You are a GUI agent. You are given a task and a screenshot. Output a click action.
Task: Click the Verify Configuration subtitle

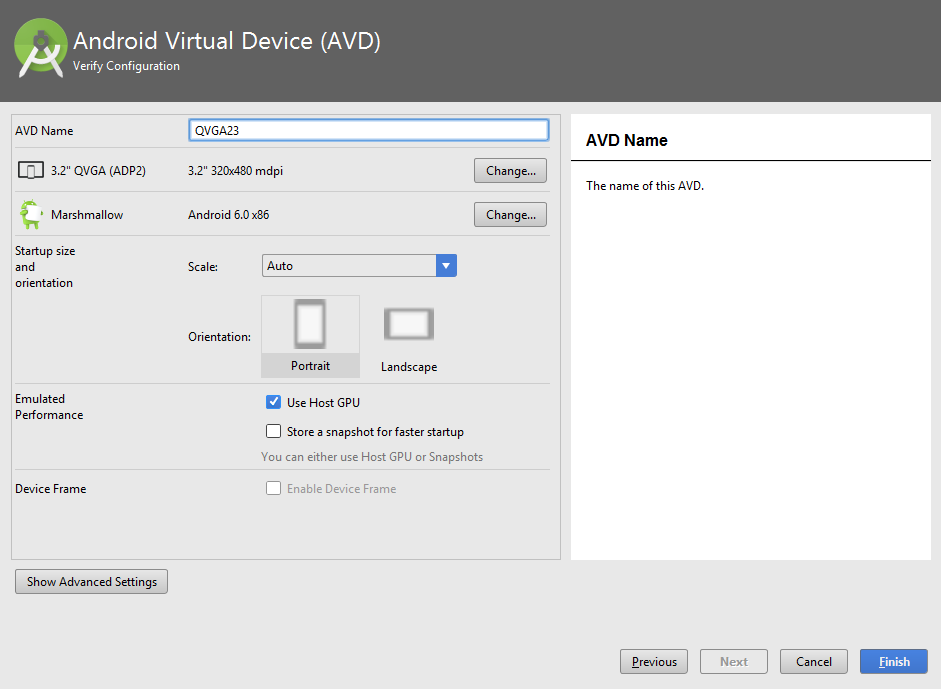[x=126, y=65]
